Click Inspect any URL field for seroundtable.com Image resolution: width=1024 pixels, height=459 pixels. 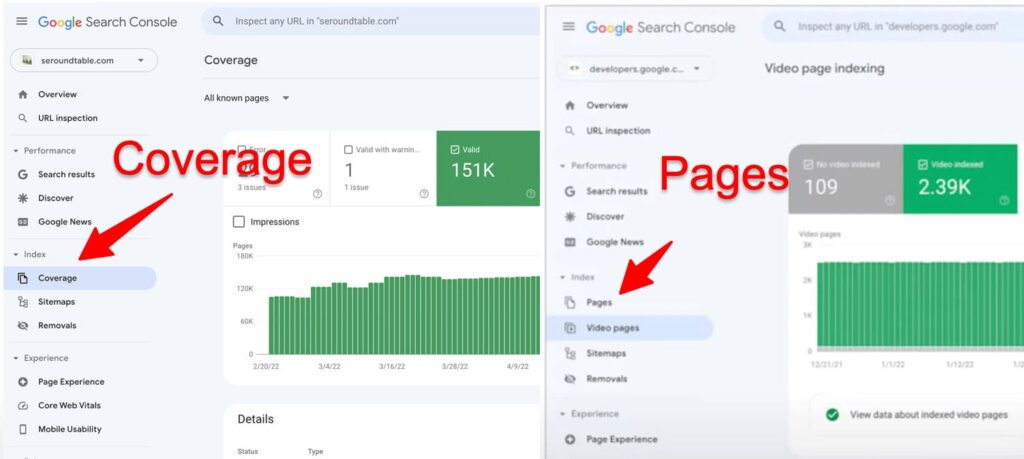(x=370, y=21)
